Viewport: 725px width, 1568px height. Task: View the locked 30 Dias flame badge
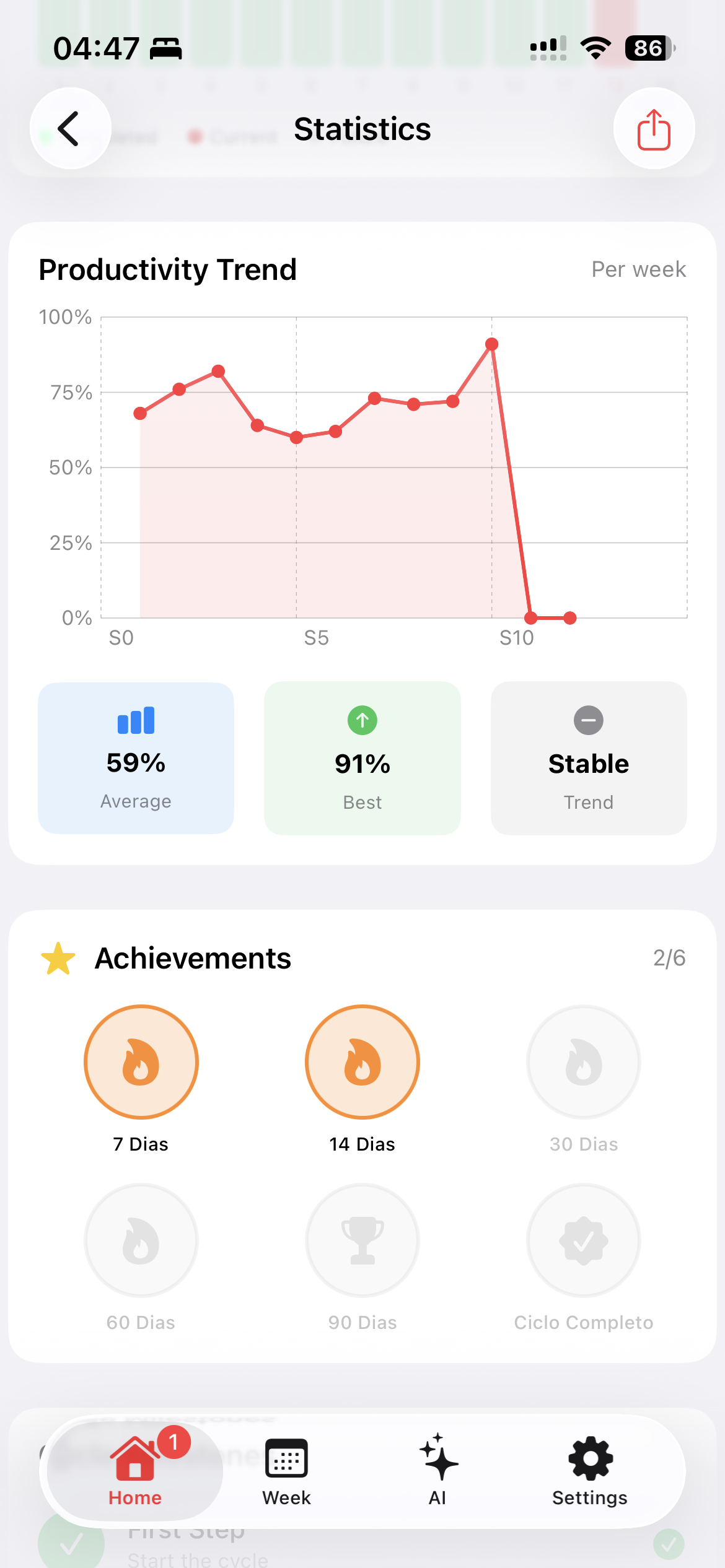coord(583,1061)
